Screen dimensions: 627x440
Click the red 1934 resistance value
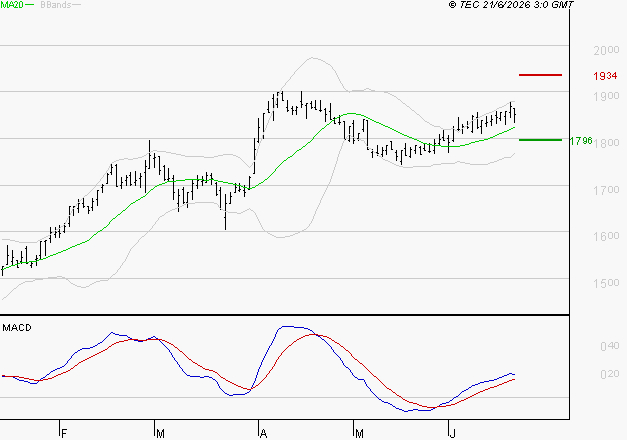(x=605, y=76)
